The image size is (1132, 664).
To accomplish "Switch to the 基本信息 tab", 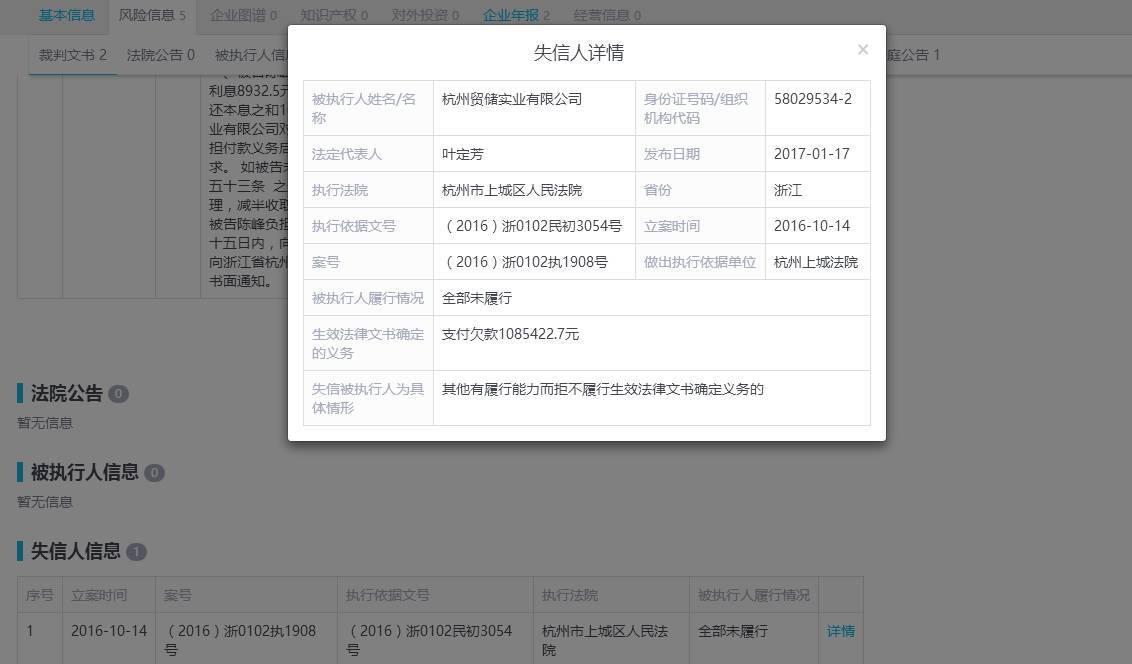I will (67, 15).
